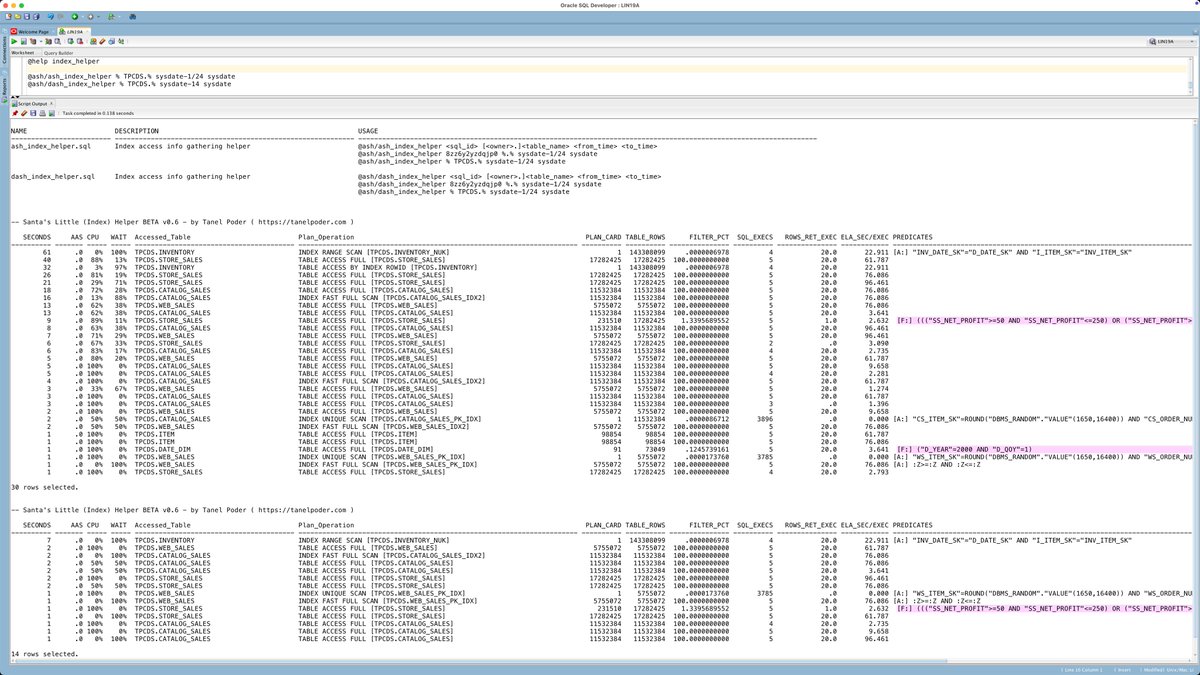Open the Explain Plan dropdown arrow
Screen dimensions: 1200x675
(x=41, y=41)
